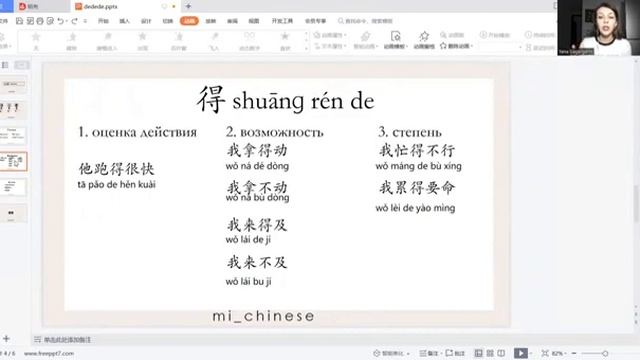Open the 文本属性 (Text Properties) dropdown
Image resolution: width=640 pixels, height=360 pixels.
coord(330,46)
